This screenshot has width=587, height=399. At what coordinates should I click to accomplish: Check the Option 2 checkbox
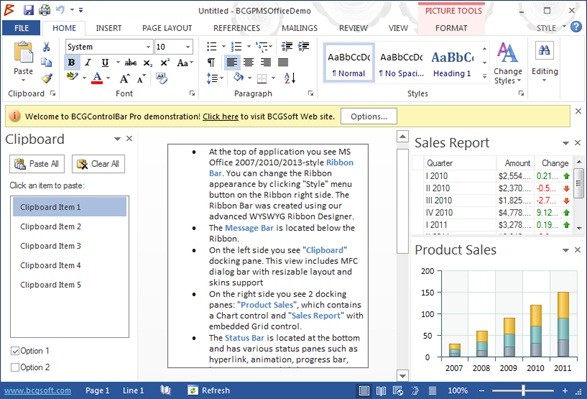coord(15,367)
